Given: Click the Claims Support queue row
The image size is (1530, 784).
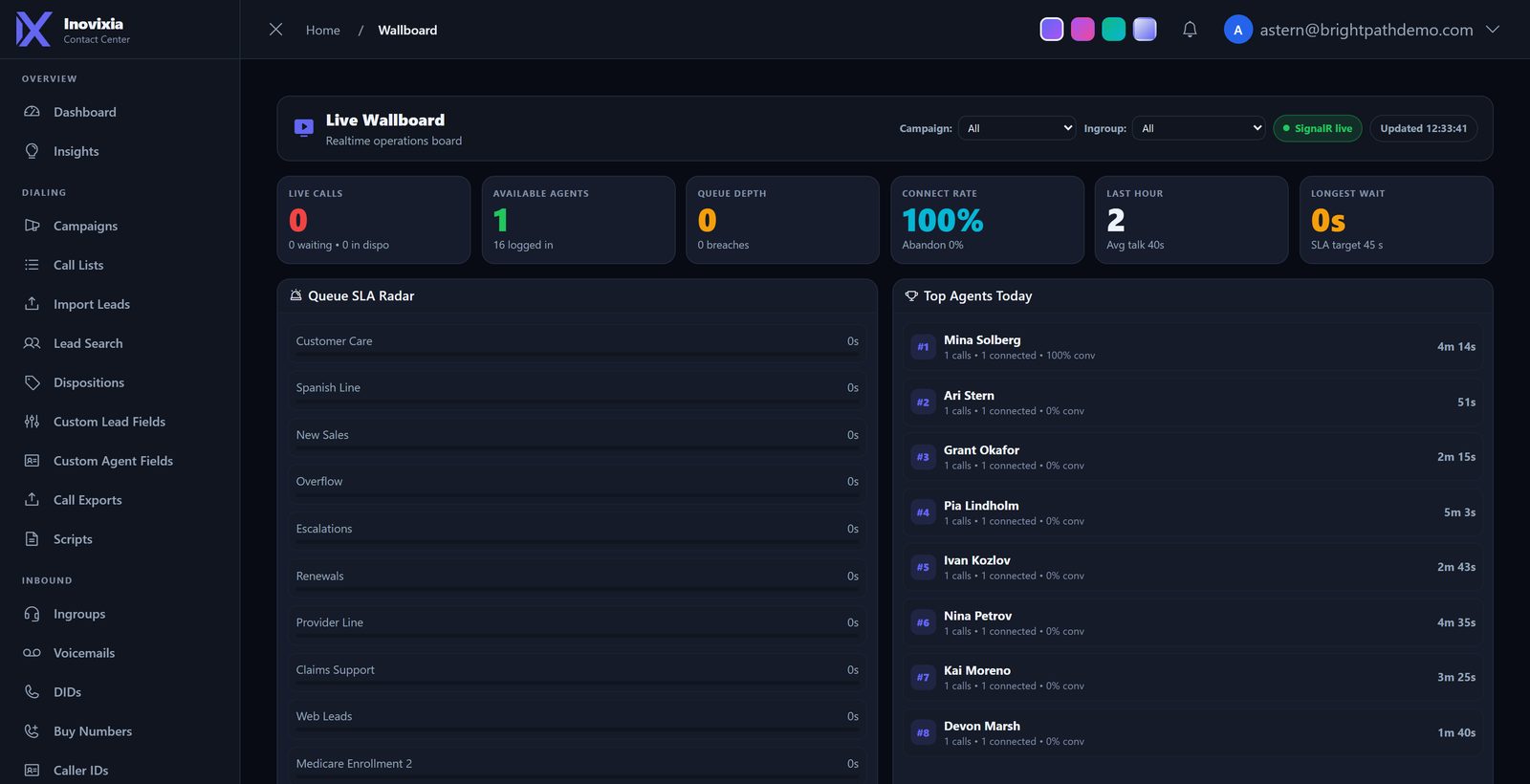Looking at the screenshot, I should pyautogui.click(x=578, y=671).
